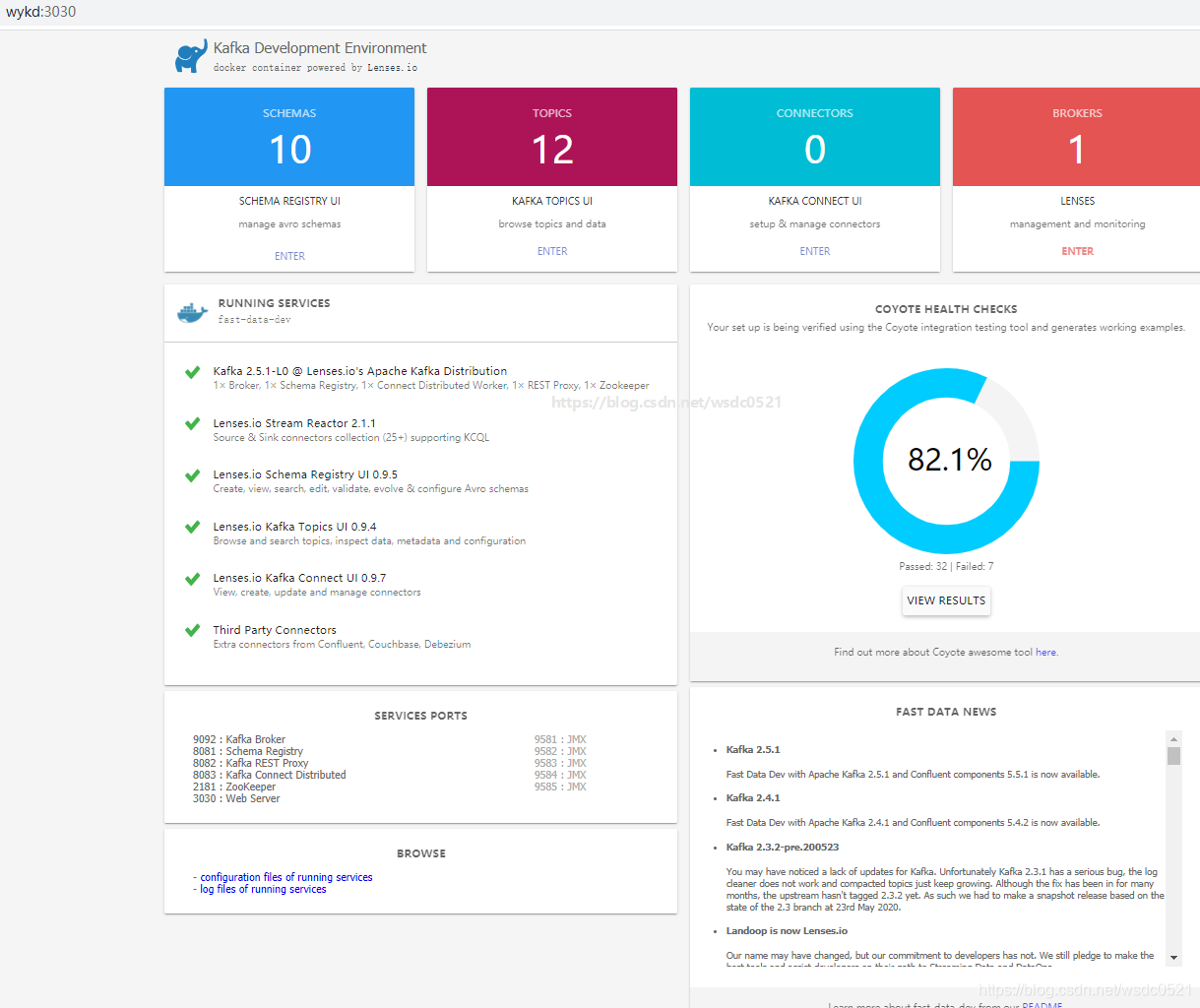Image resolution: width=1200 pixels, height=1008 pixels.
Task: Click the '8082 : Kafka REST Proxy' port entry
Action: tap(251, 763)
